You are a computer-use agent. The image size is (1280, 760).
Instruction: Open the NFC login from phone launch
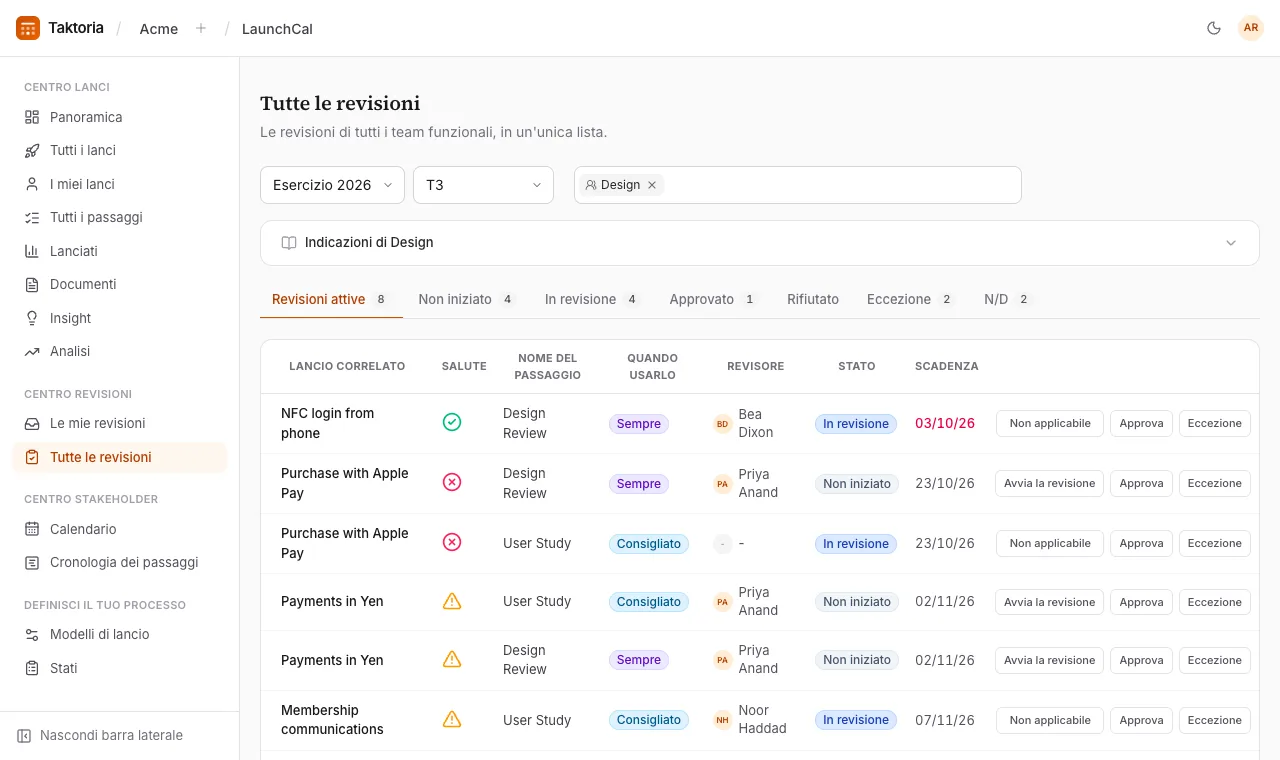coord(327,423)
